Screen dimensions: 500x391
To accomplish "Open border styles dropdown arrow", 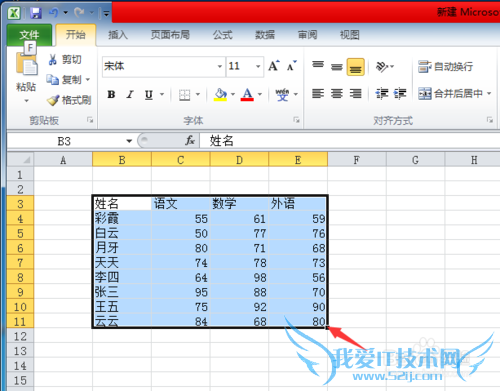I will pos(198,95).
